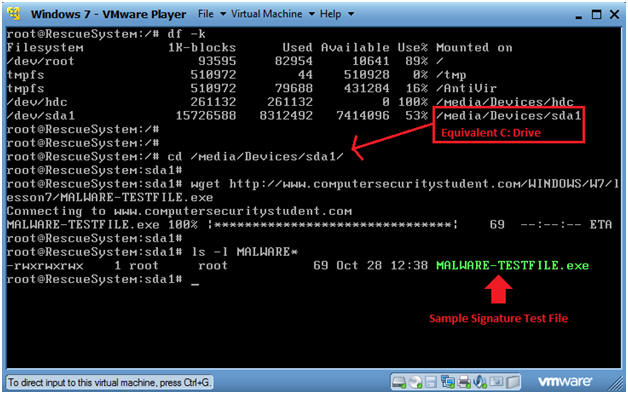Click the '10641' available value

point(370,61)
